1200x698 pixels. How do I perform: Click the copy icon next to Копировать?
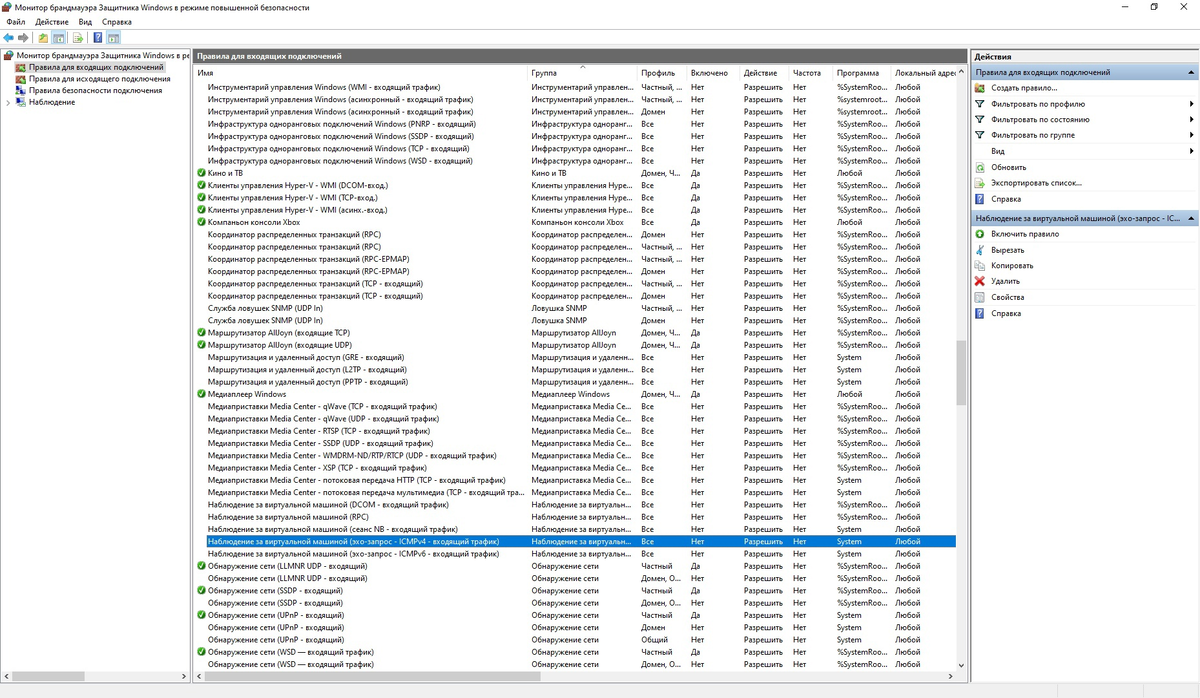981,265
